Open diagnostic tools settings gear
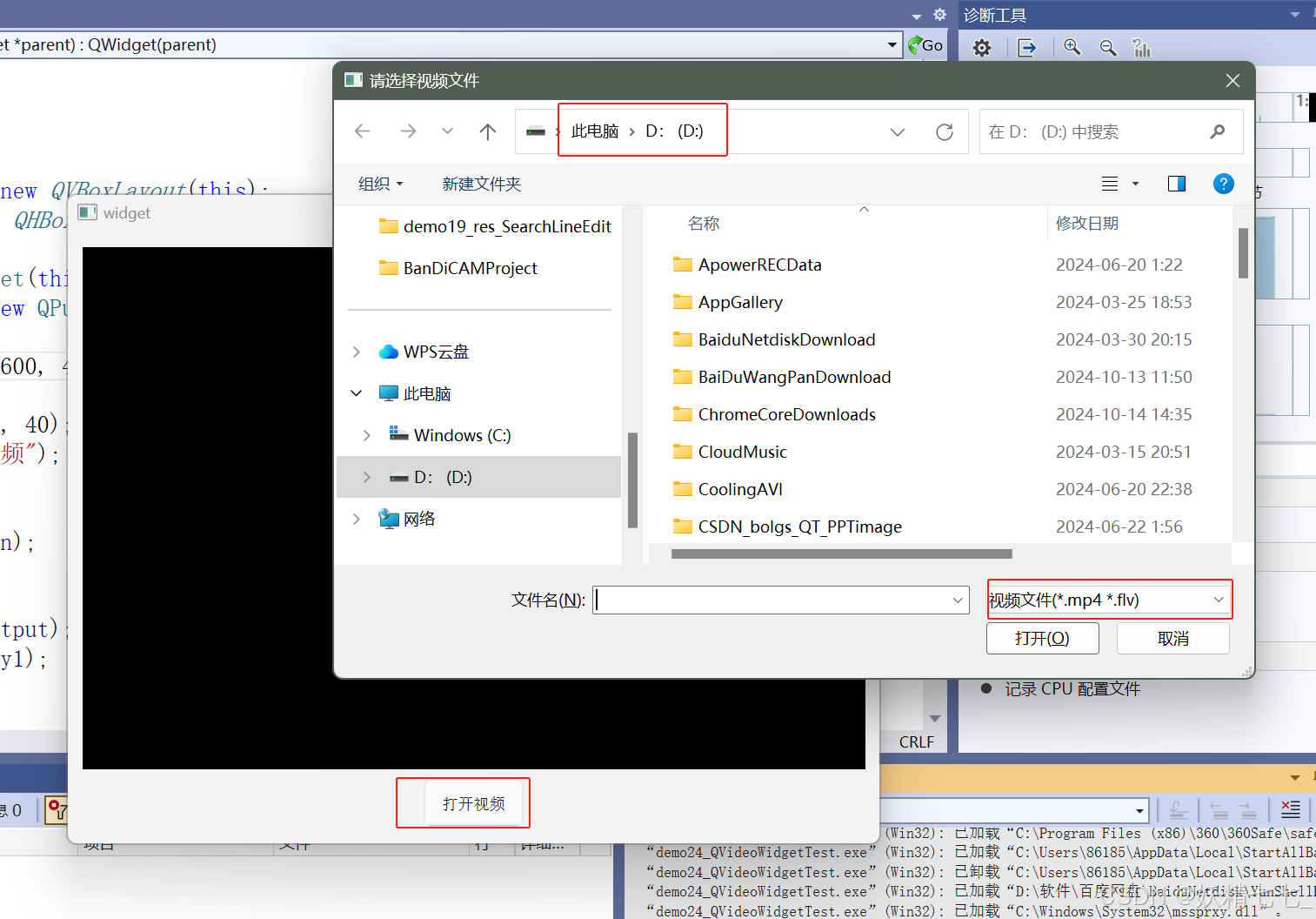This screenshot has width=1316, height=919. click(x=982, y=48)
